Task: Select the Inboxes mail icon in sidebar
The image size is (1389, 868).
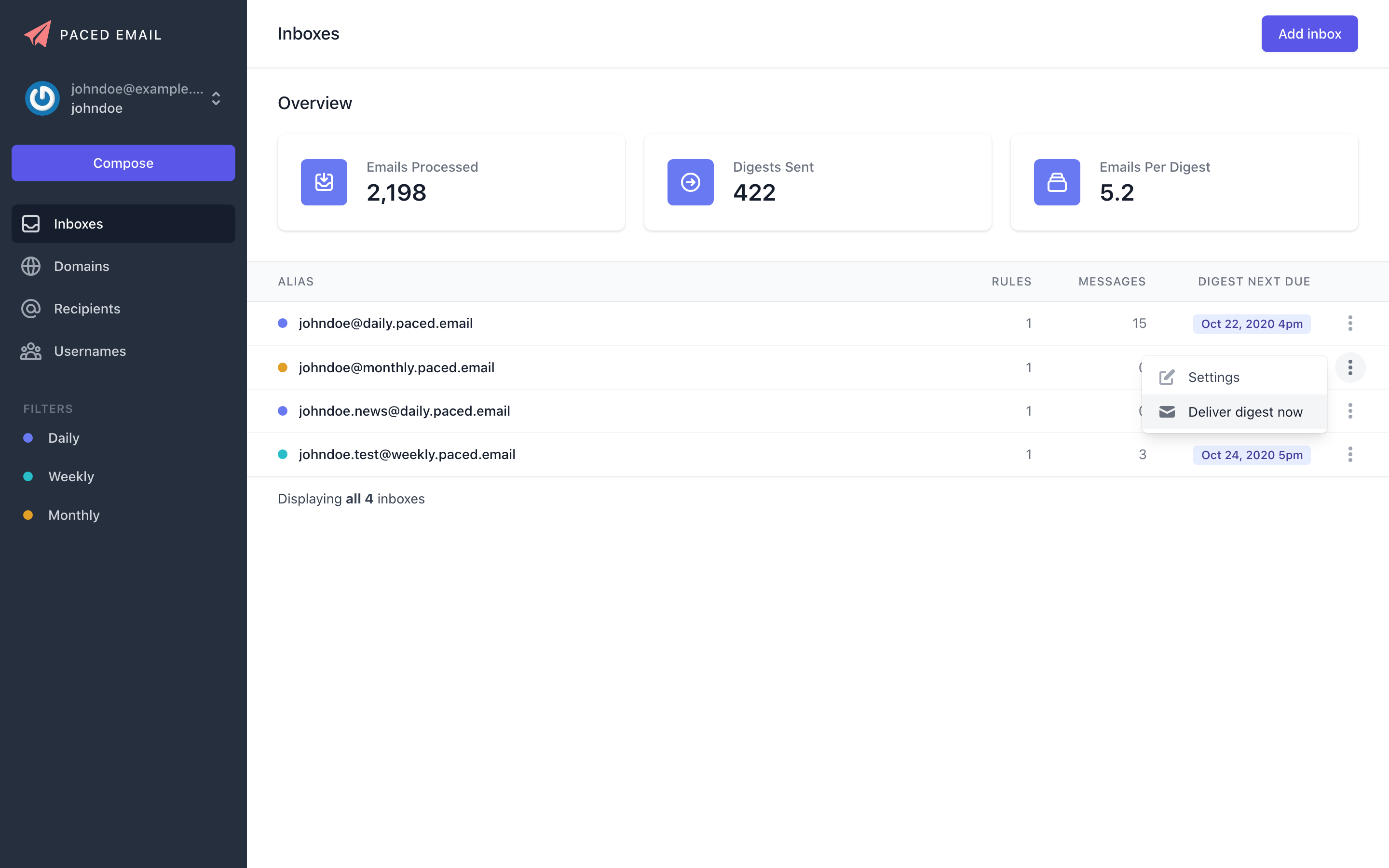Action: (30, 223)
